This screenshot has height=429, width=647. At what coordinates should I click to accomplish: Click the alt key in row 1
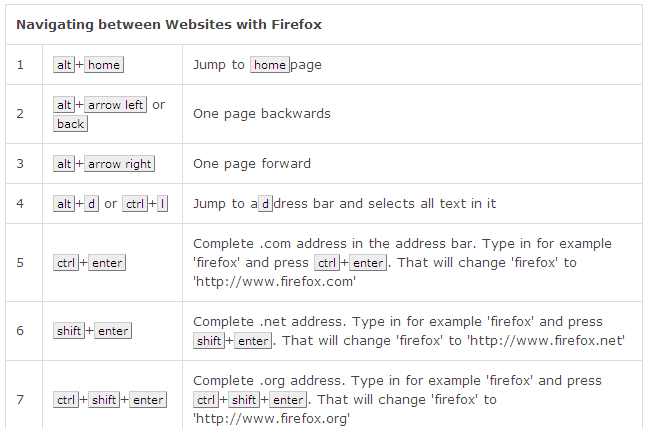pyautogui.click(x=64, y=65)
